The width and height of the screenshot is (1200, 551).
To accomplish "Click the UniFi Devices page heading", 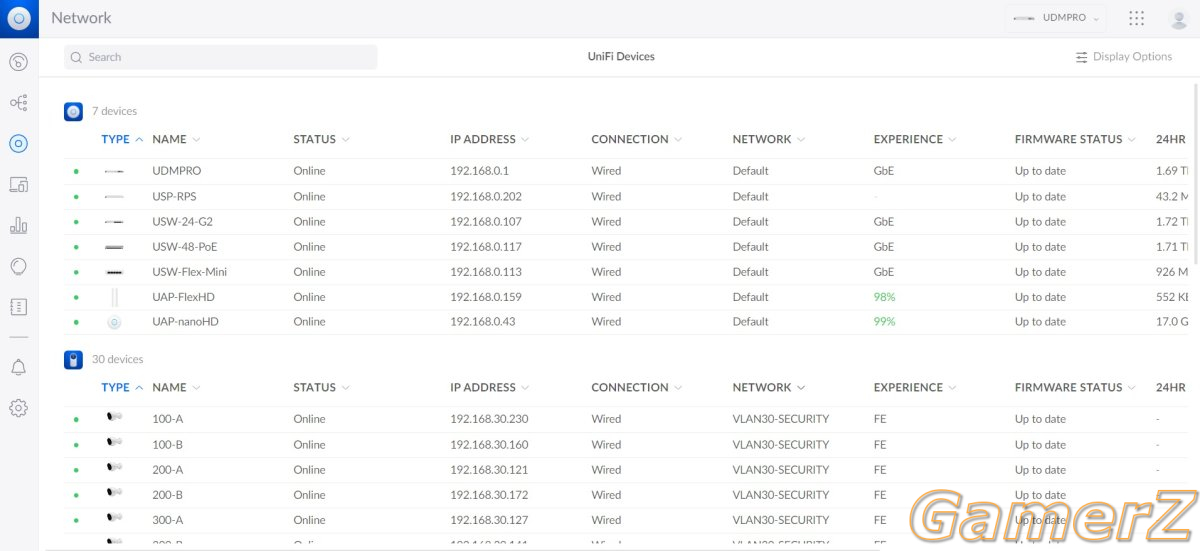I will [x=621, y=57].
